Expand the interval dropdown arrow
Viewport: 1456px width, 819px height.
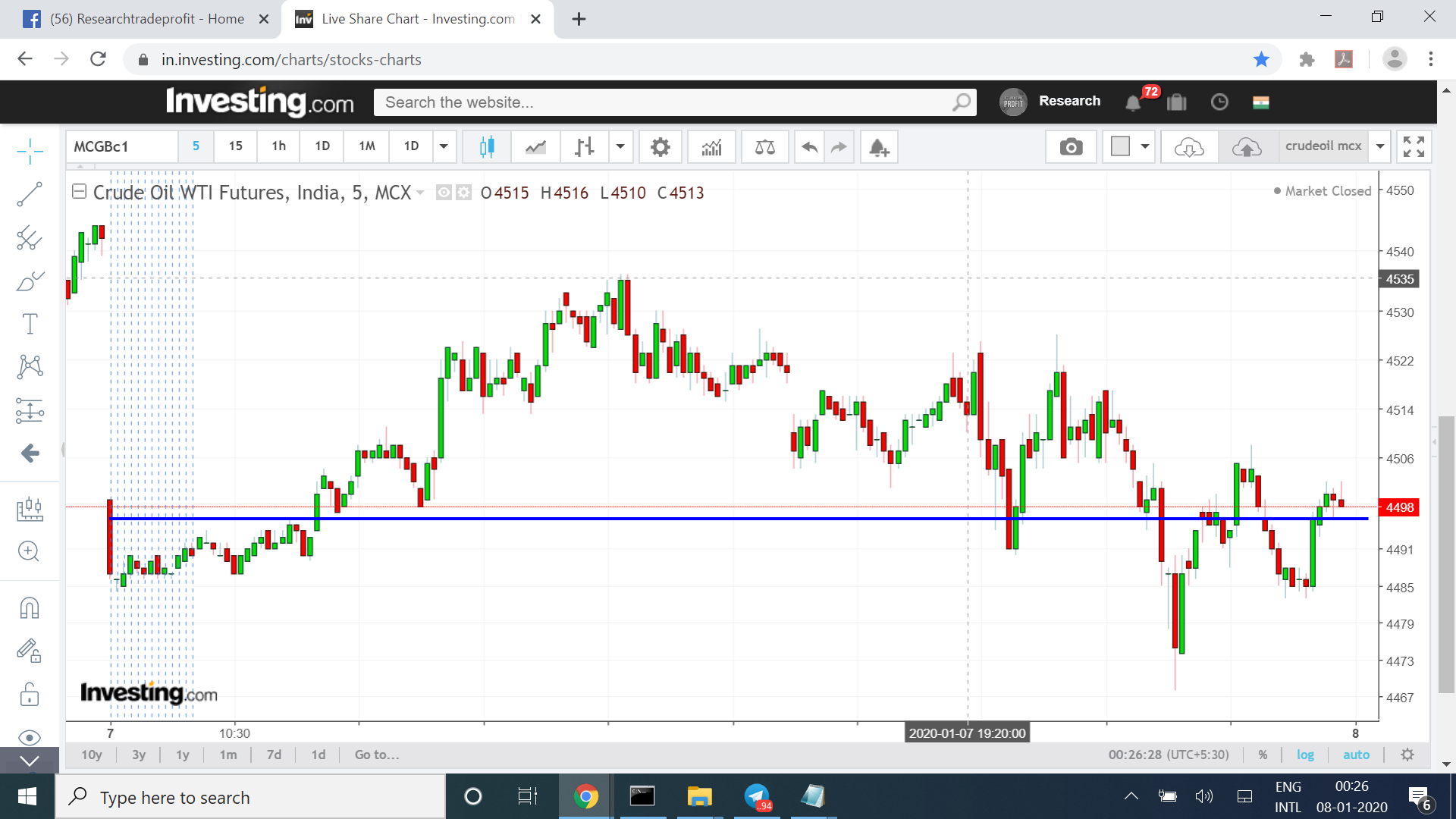(x=444, y=146)
